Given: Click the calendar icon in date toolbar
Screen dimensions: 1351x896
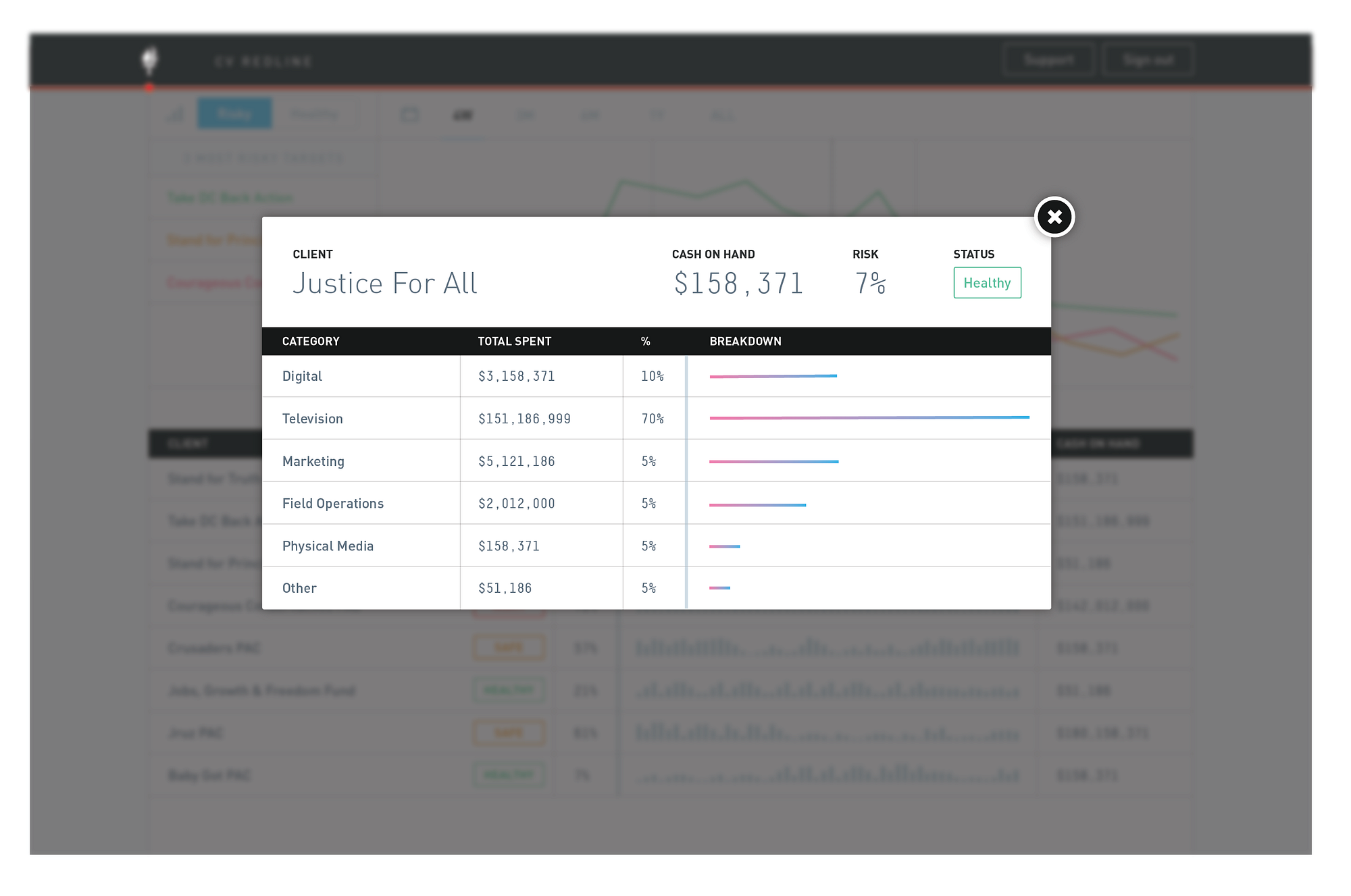Looking at the screenshot, I should coord(410,115).
